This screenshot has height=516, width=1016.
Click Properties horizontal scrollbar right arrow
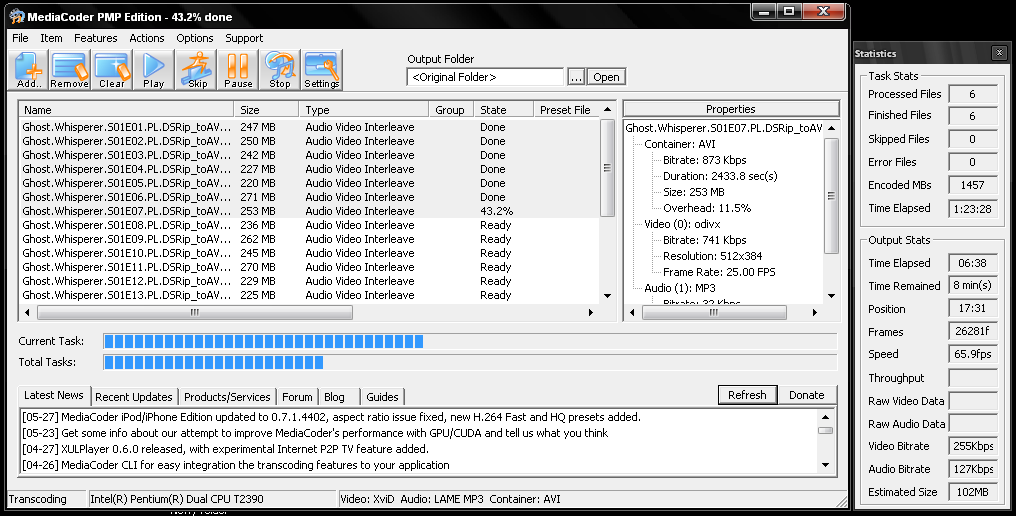pyautogui.click(x=814, y=312)
